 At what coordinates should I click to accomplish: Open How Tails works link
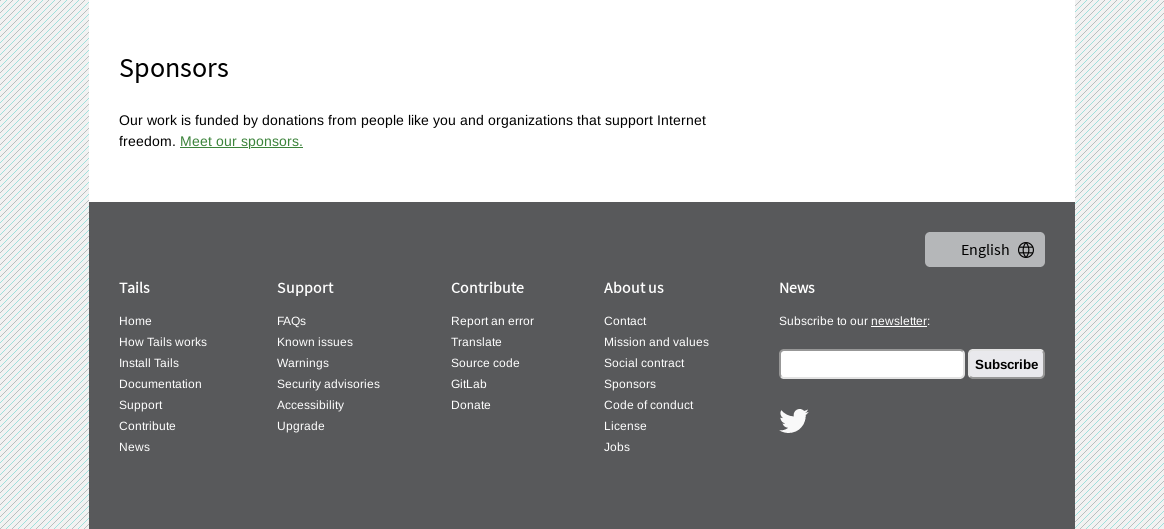coord(163,342)
